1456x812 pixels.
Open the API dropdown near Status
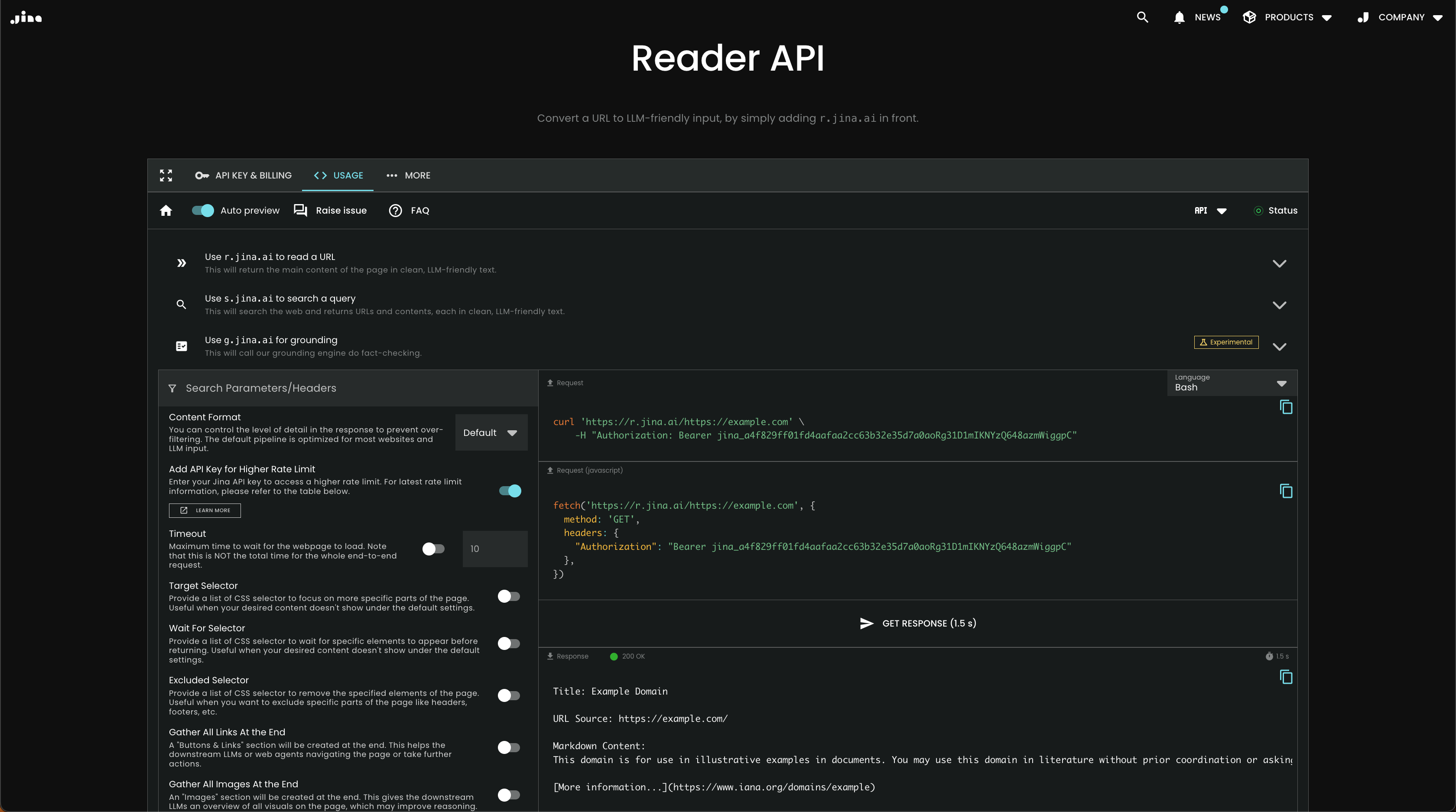click(x=1210, y=210)
